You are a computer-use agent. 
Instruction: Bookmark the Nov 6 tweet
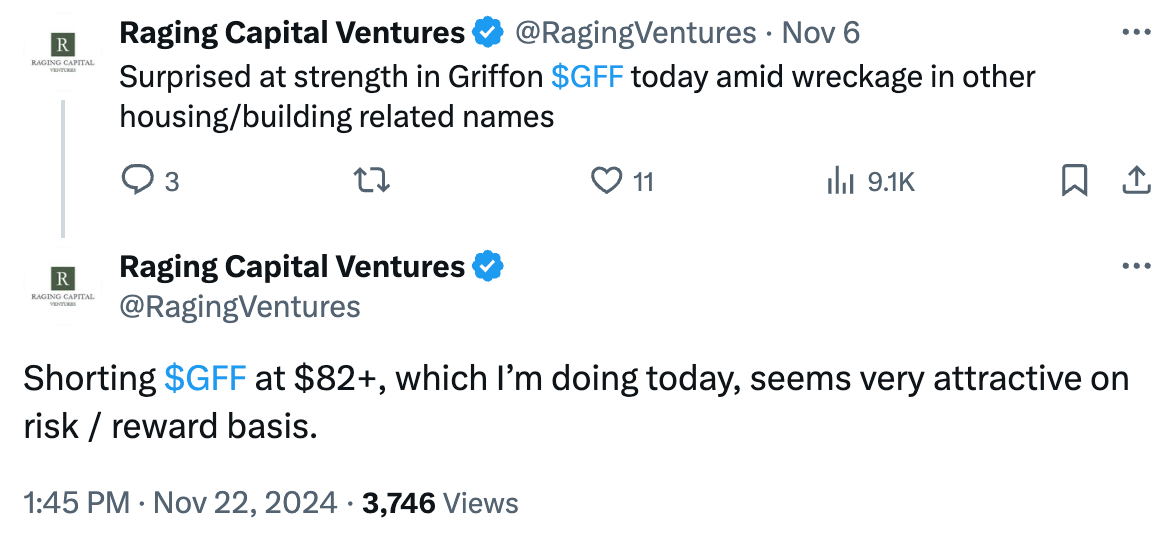click(x=1074, y=182)
